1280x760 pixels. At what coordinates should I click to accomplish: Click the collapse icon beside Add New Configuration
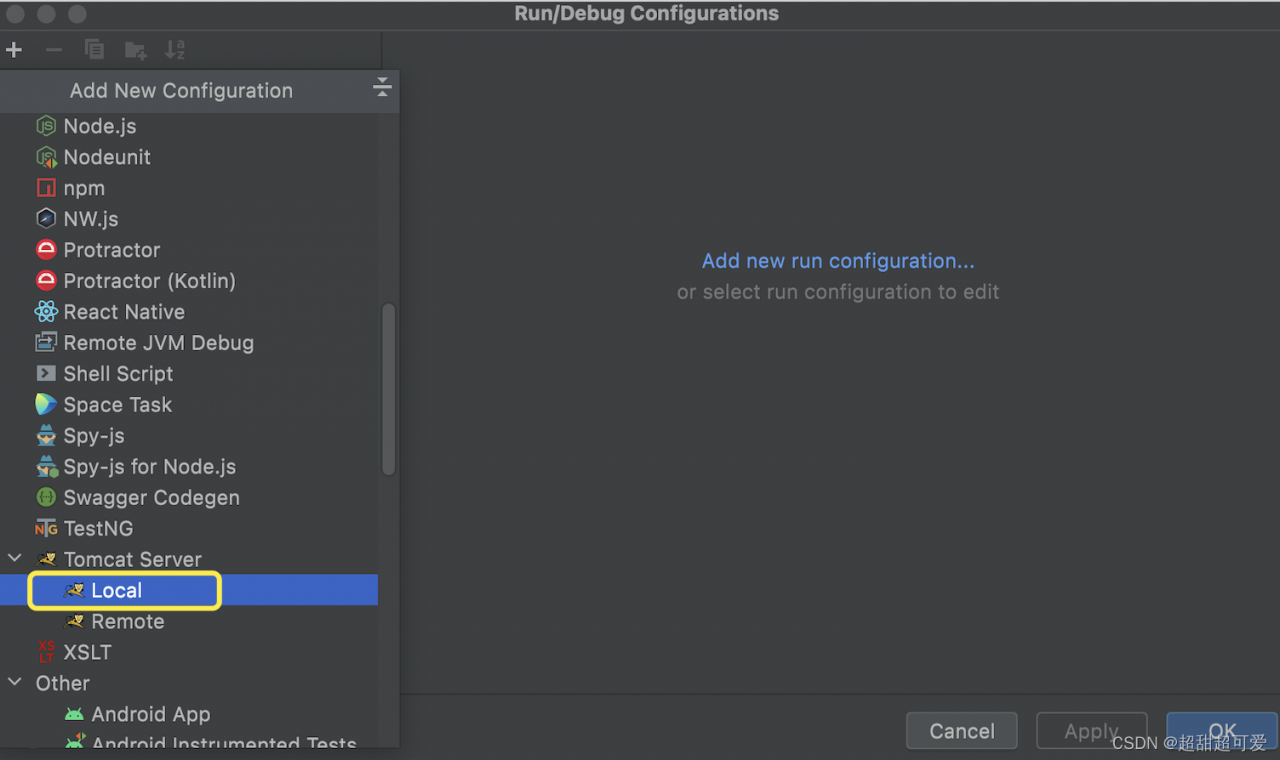pyautogui.click(x=382, y=88)
